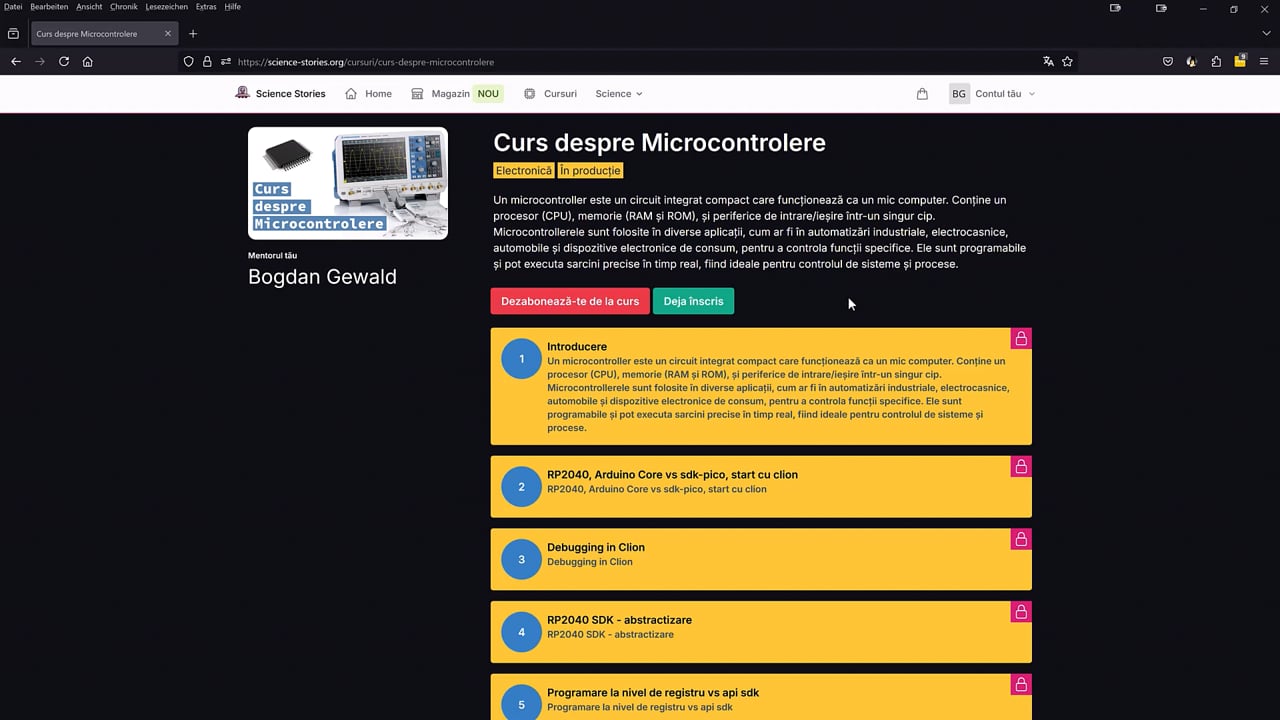Click the address bar URL field
Image resolution: width=1280 pixels, height=720 pixels.
(630, 62)
